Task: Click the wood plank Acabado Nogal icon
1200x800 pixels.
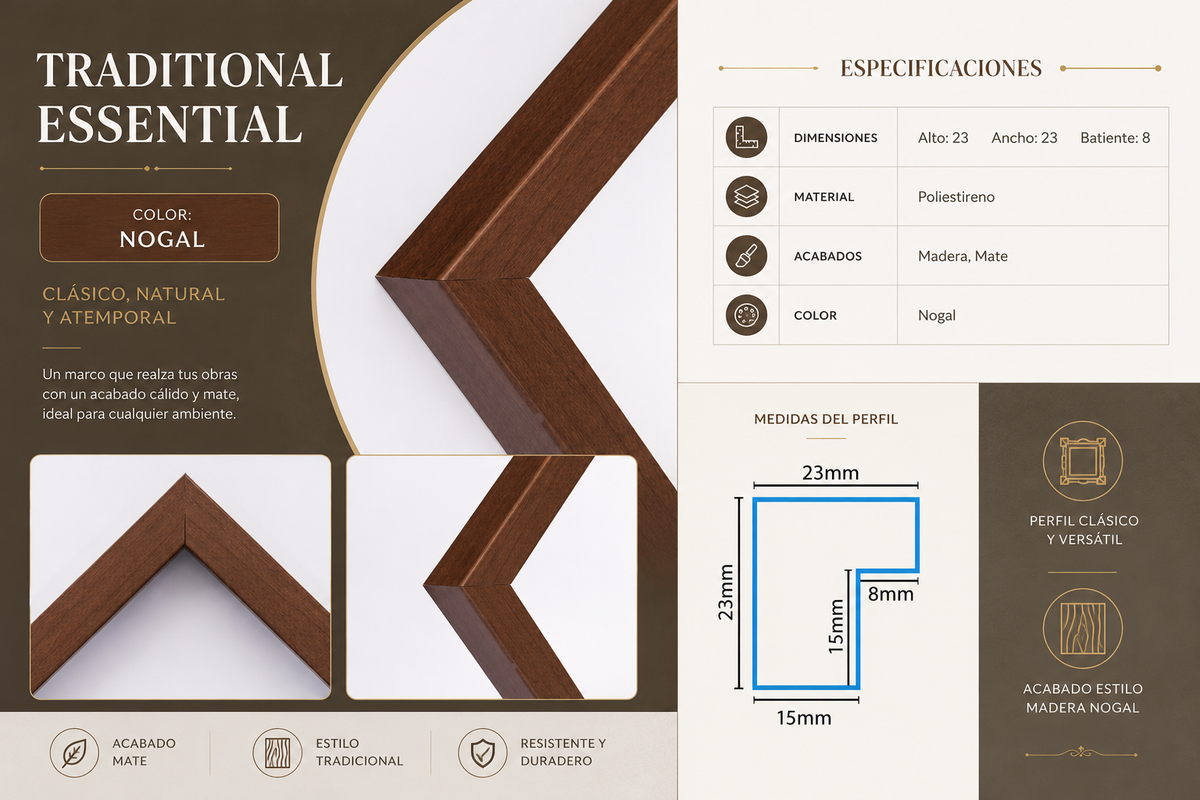Action: [1083, 629]
